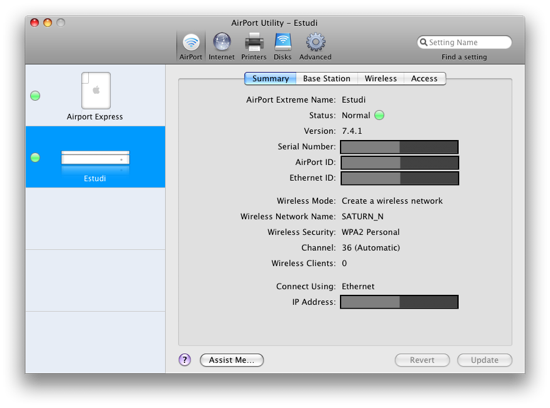
Task: Switch to the Wireless tab
Action: click(381, 79)
